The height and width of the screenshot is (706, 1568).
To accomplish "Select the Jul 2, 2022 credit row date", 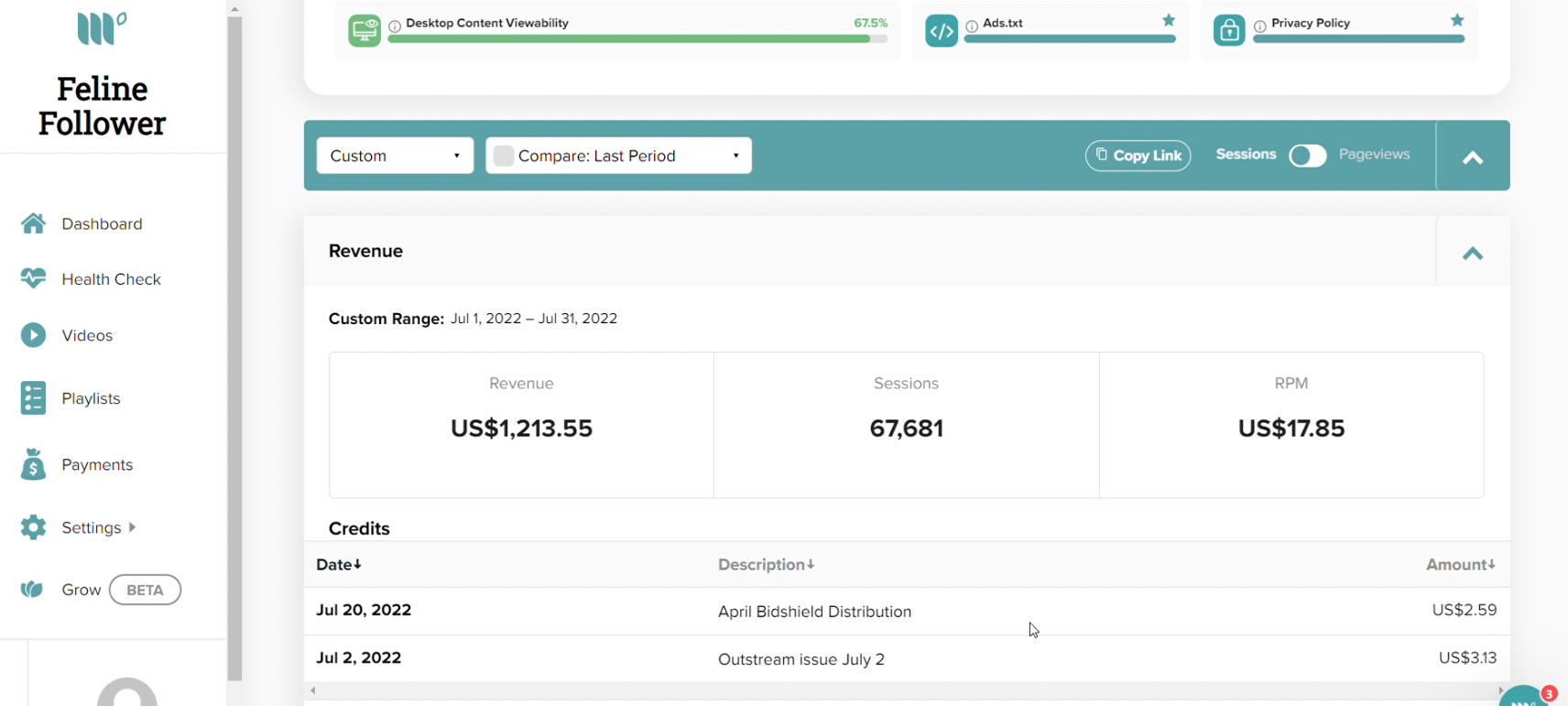I will pos(358,657).
